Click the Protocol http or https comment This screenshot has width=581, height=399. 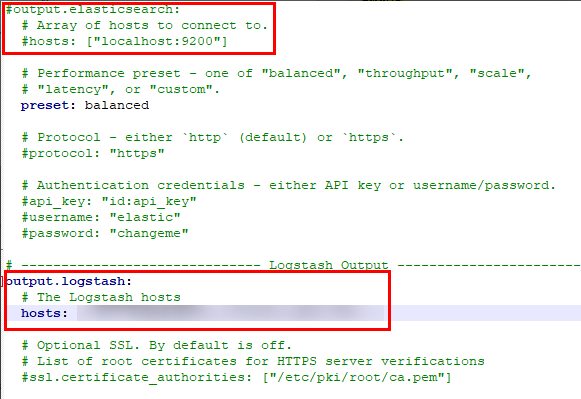point(212,137)
